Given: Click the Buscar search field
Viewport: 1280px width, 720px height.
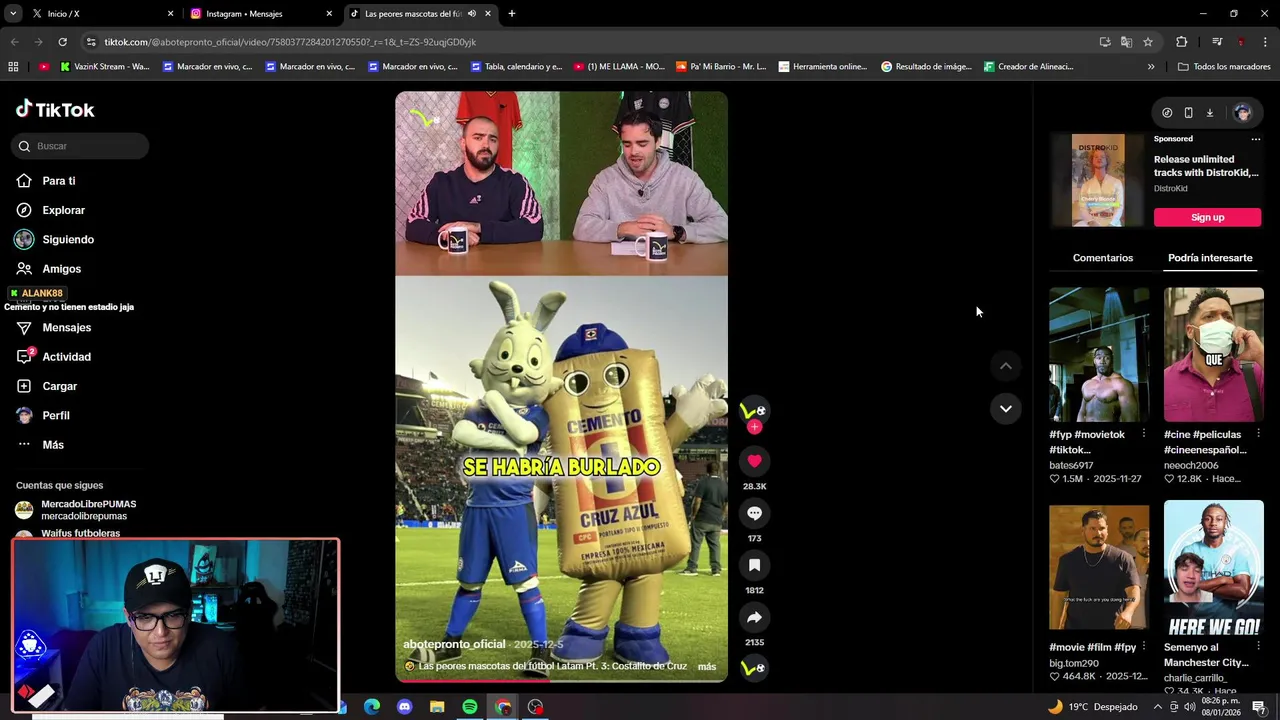Looking at the screenshot, I should (x=81, y=146).
